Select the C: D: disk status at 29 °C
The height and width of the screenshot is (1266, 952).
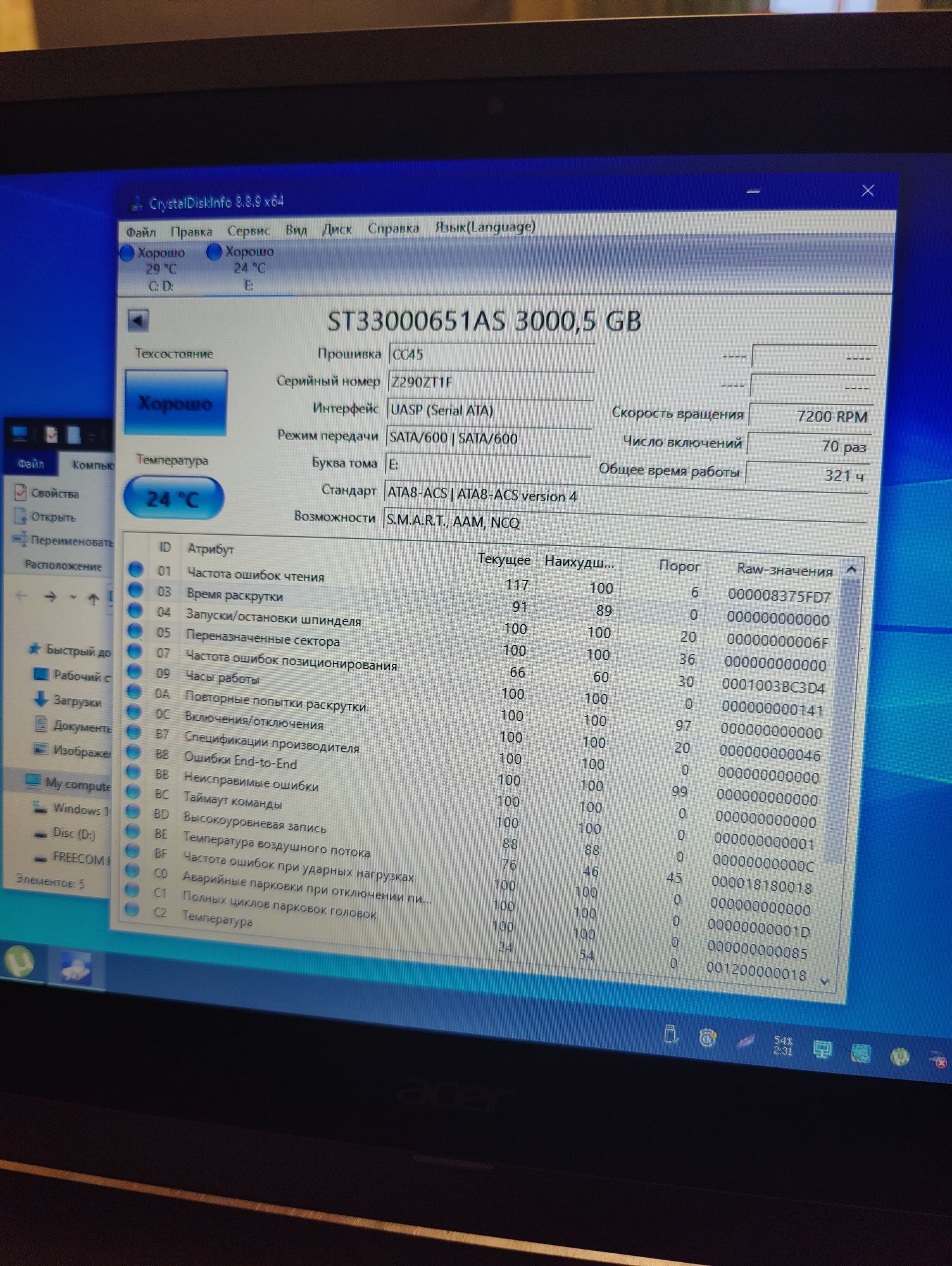pos(154,269)
